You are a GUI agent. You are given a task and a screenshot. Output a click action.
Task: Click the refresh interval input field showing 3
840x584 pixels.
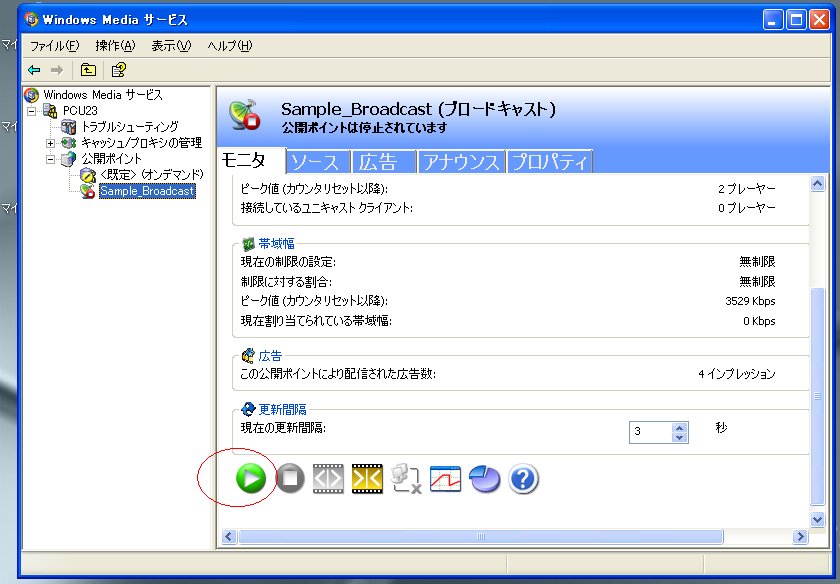[650, 431]
